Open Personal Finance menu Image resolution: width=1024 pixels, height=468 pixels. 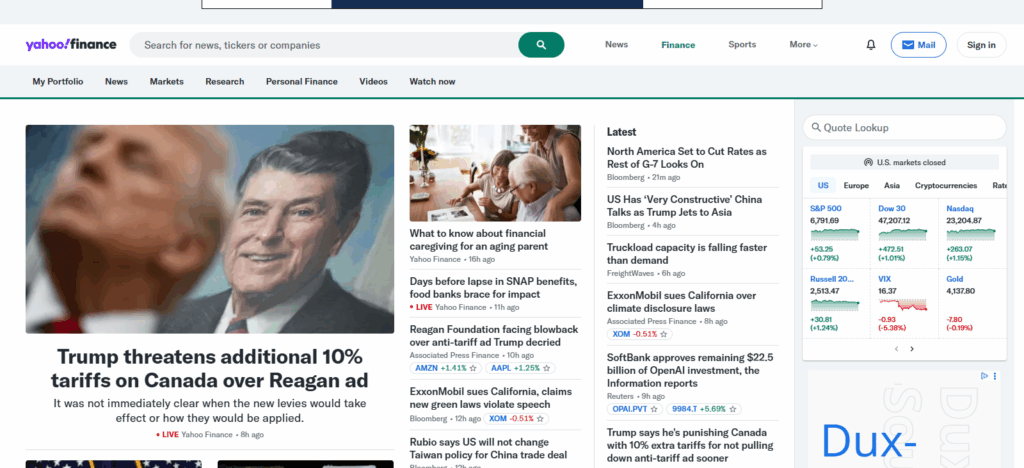point(302,82)
